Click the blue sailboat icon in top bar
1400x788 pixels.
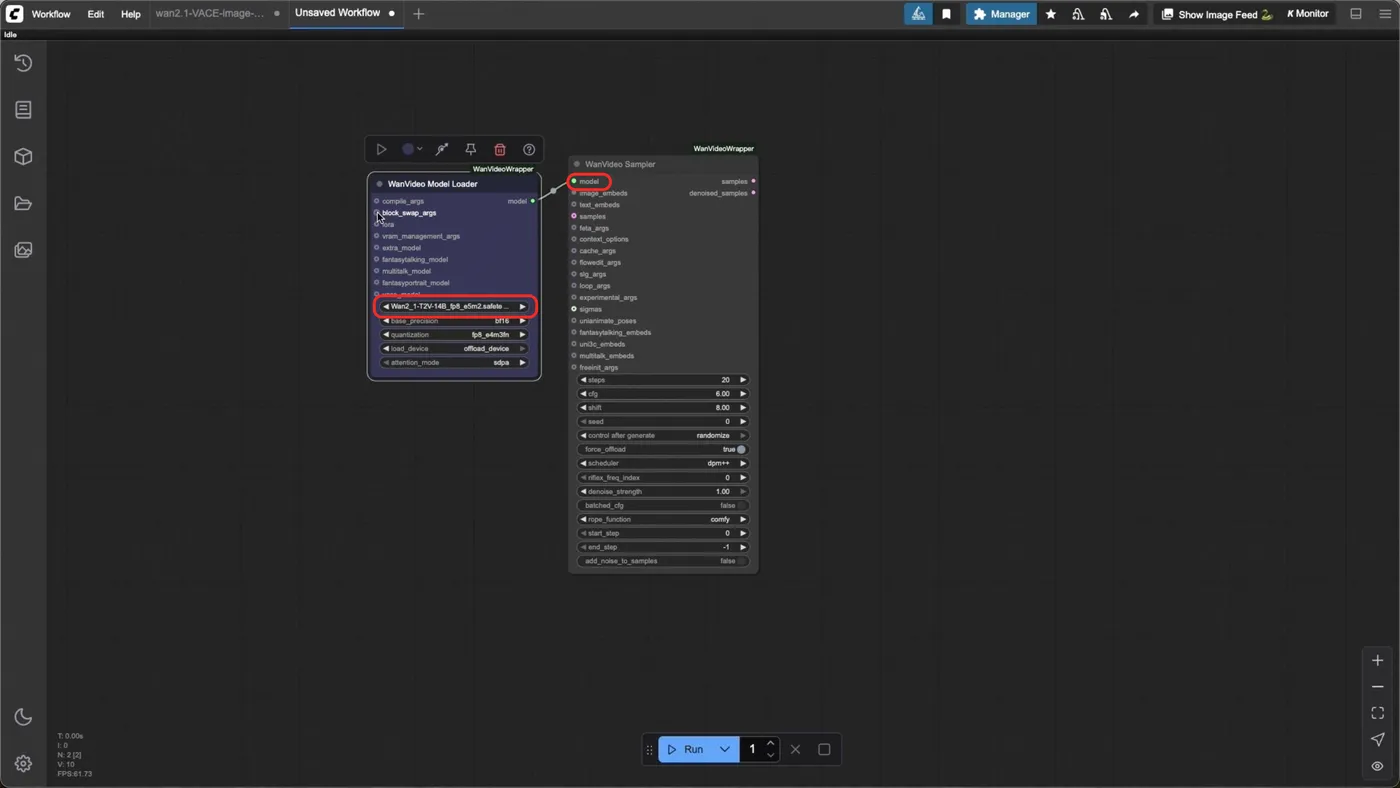click(x=918, y=14)
